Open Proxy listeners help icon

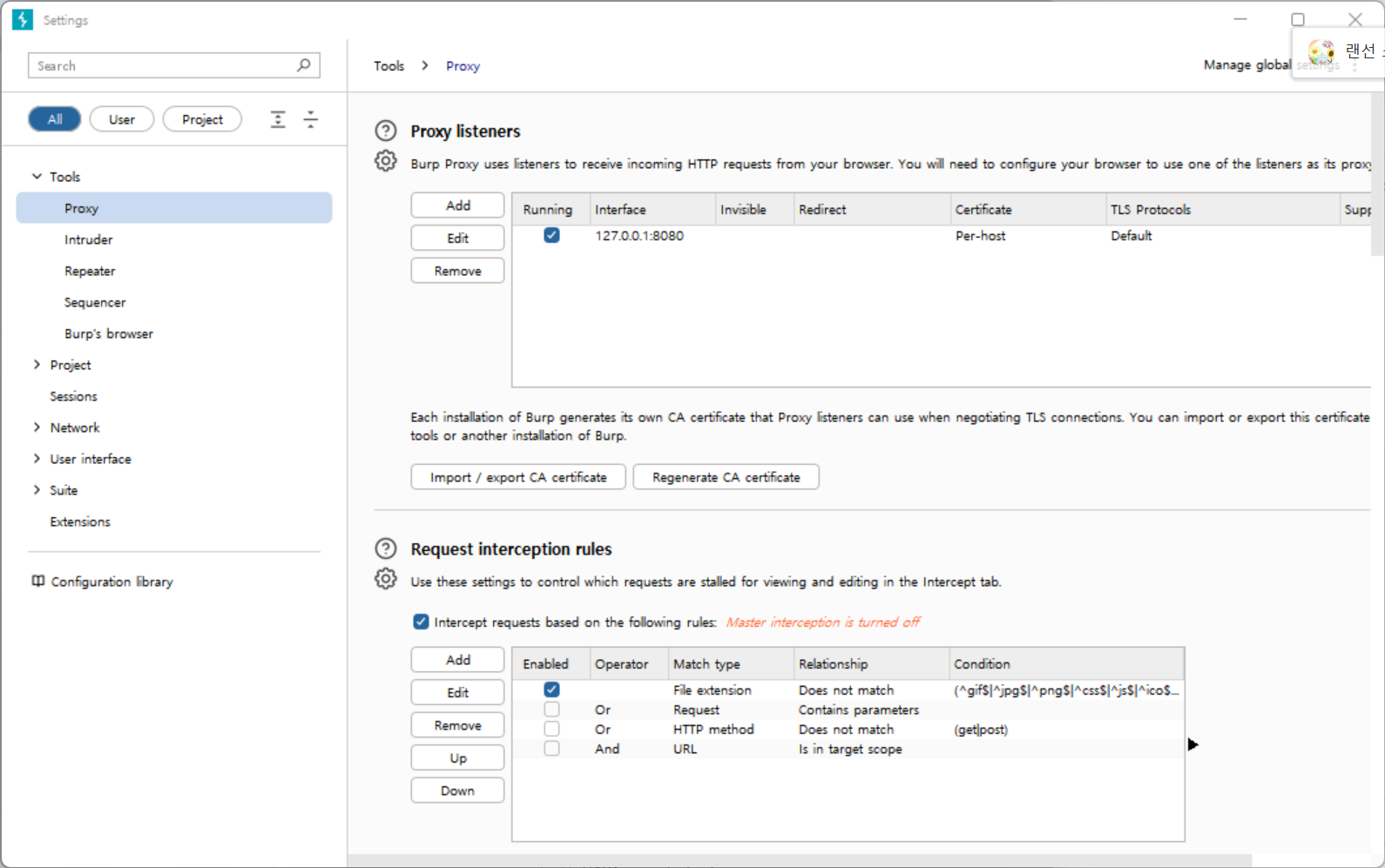[x=385, y=131]
